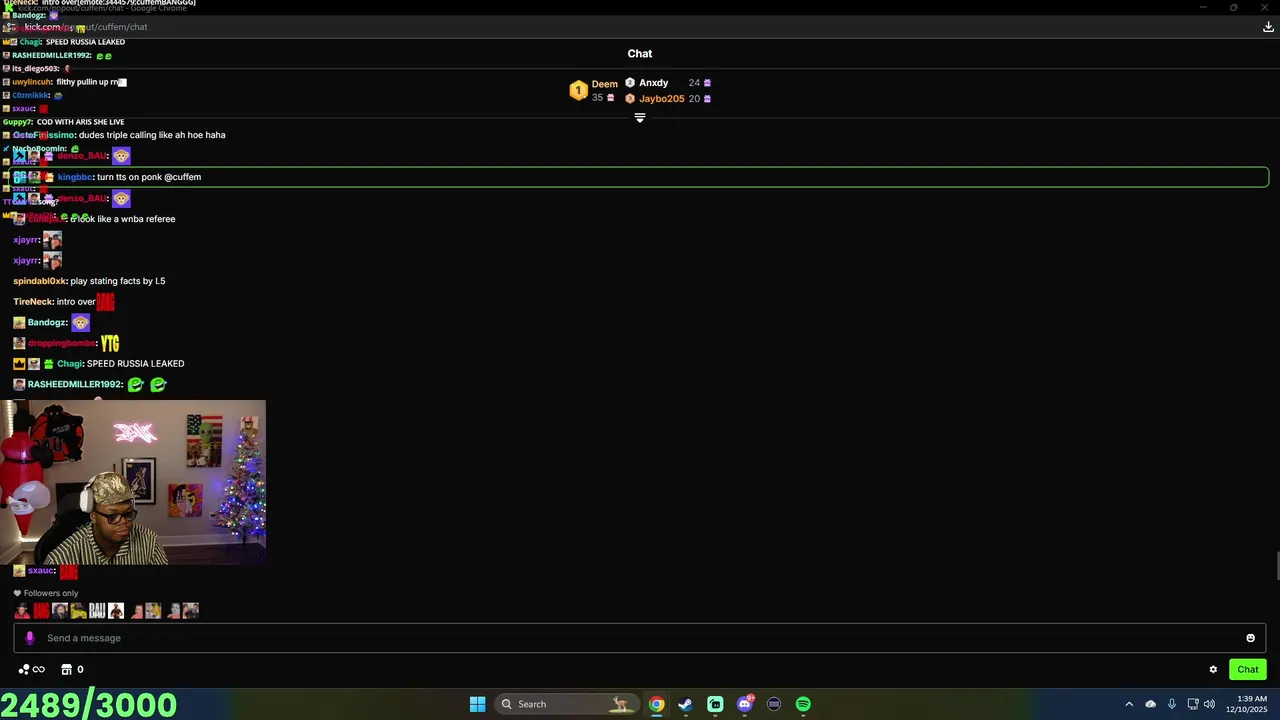The height and width of the screenshot is (720, 1280).
Task: Click the BAU text emote in quick emotes
Action: (x=97, y=611)
